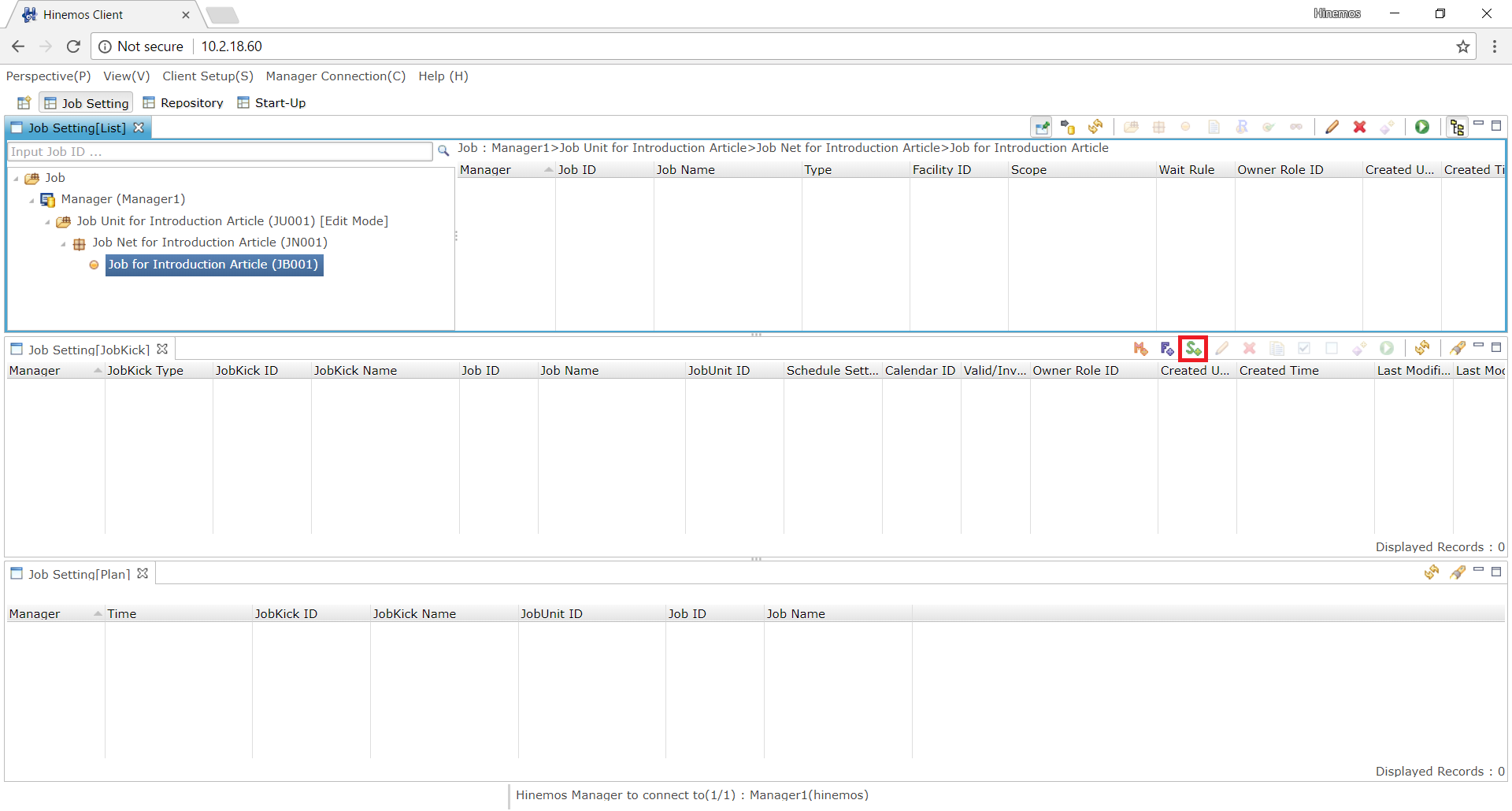Viewport: 1512px width, 811px height.
Task: Click the disabled Create Job circle icon
Action: point(1185,127)
